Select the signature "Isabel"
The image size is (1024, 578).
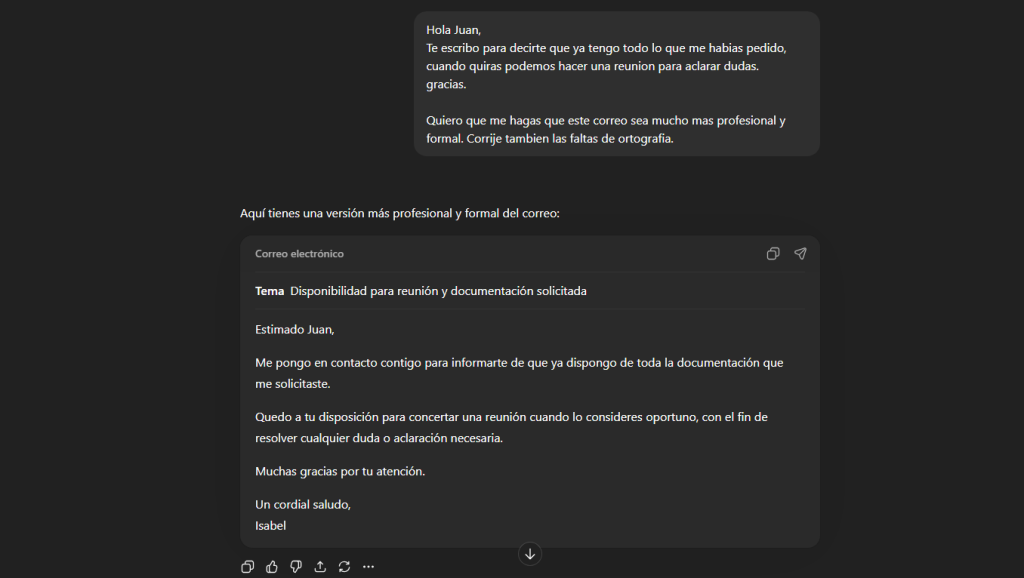click(x=270, y=525)
